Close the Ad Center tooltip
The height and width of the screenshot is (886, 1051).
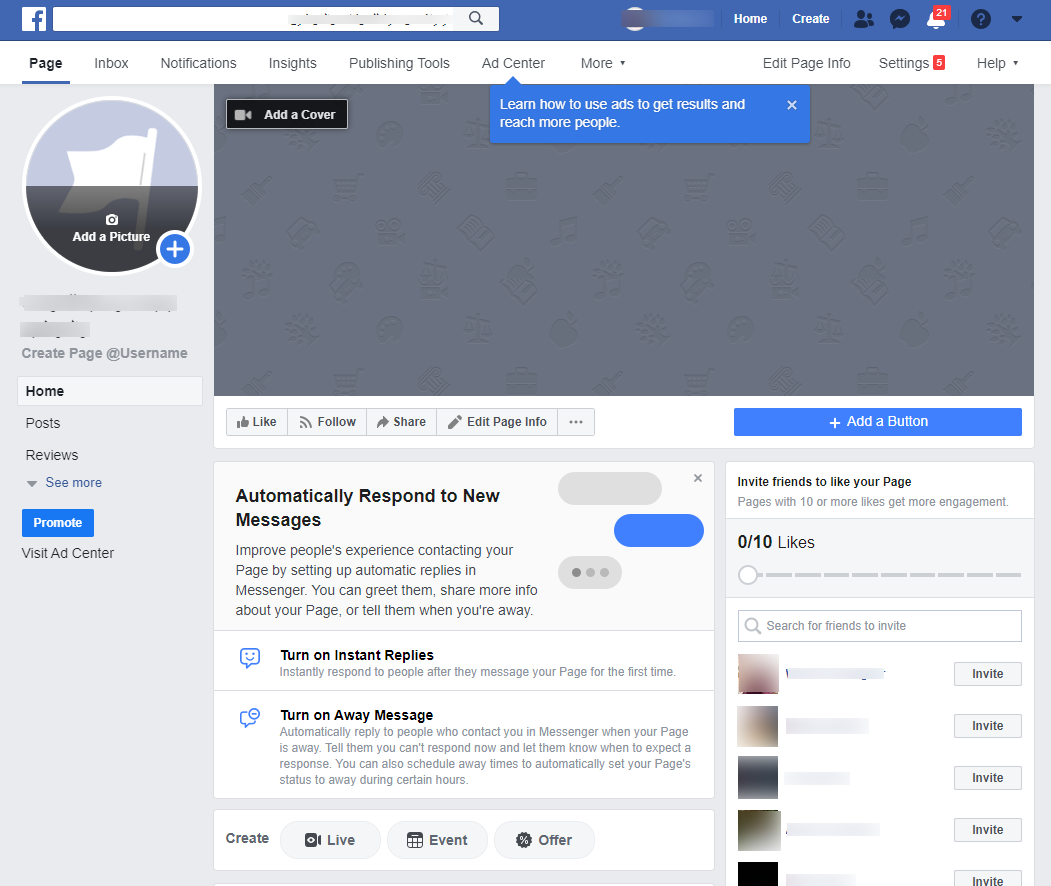[x=792, y=105]
